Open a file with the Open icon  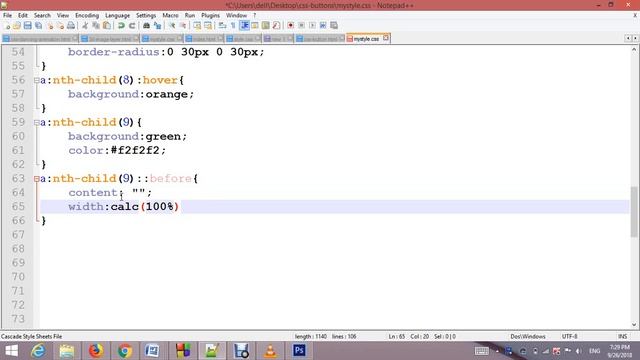pos(17,25)
